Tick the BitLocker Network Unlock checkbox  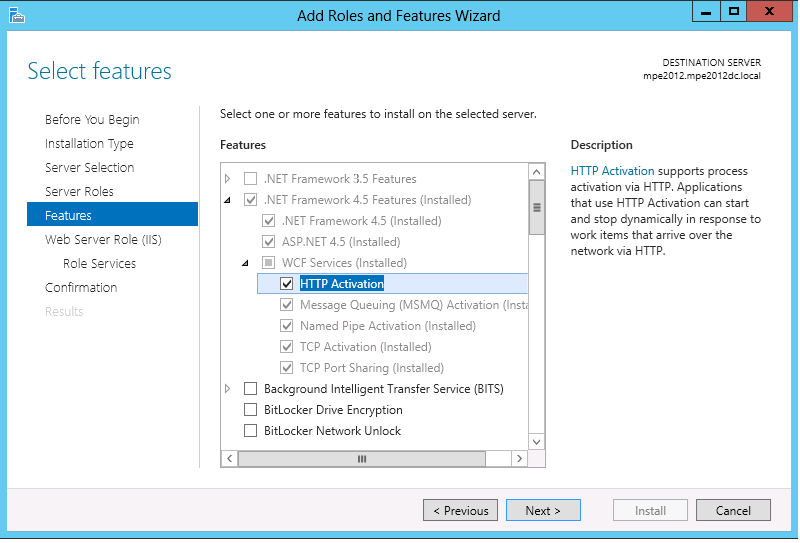pos(251,431)
